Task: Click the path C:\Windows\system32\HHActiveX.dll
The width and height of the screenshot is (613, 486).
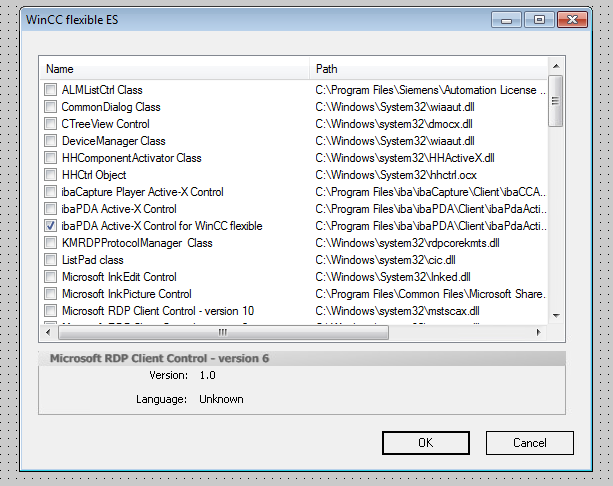Action: point(405,158)
